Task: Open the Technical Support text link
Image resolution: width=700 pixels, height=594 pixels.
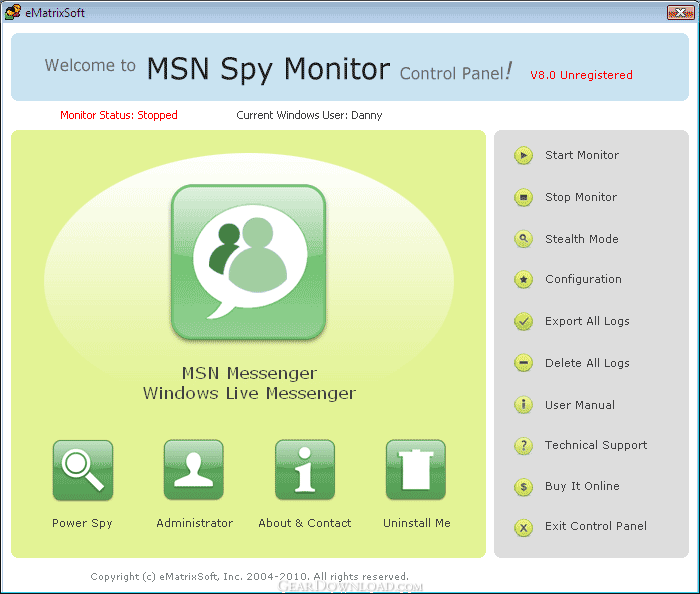Action: pyautogui.click(x=596, y=445)
